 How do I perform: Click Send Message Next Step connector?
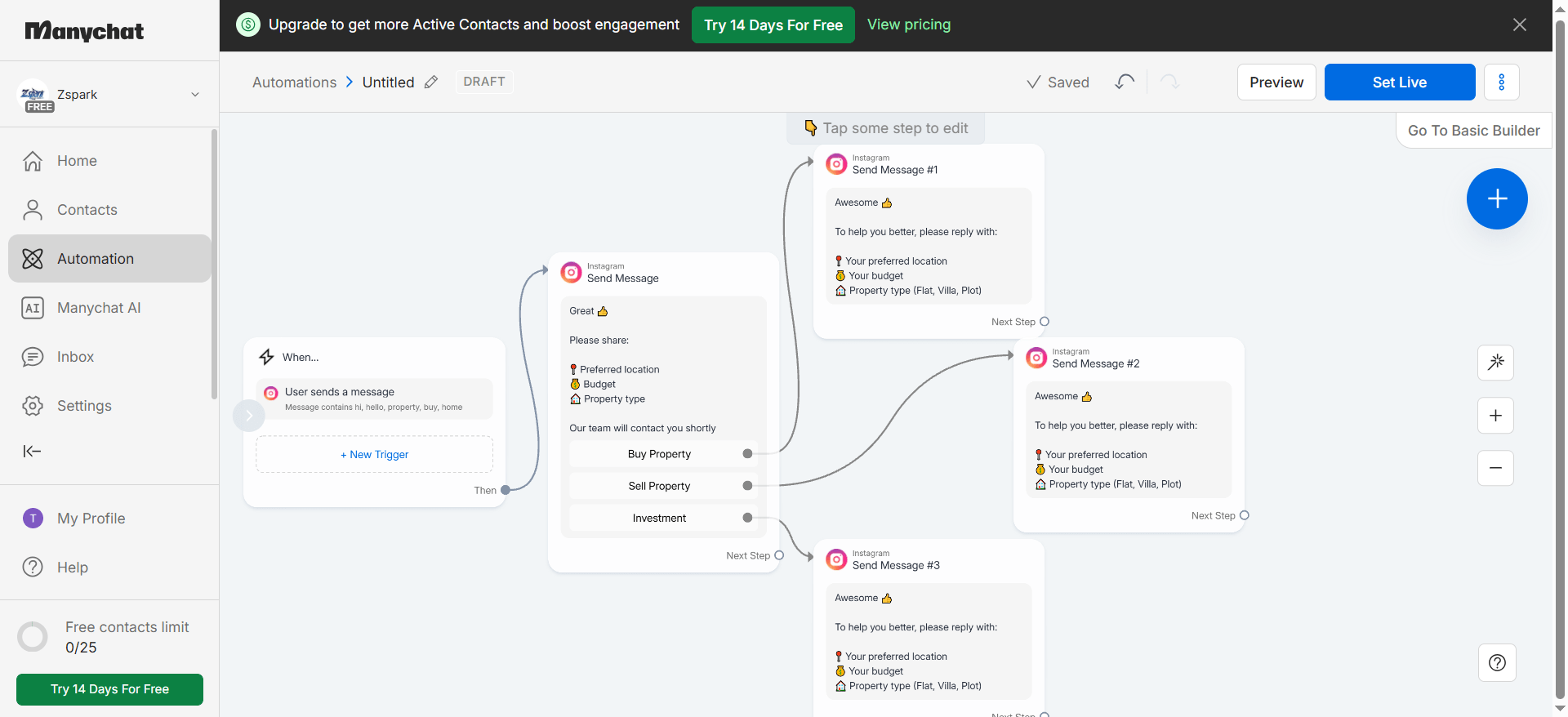[x=779, y=555]
